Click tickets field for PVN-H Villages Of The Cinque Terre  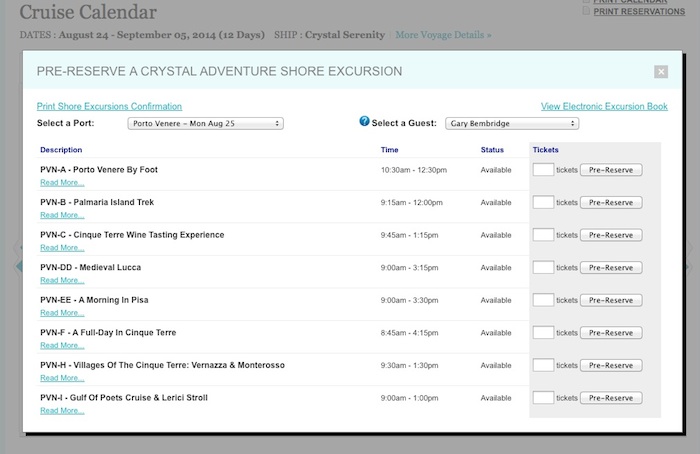click(543, 365)
